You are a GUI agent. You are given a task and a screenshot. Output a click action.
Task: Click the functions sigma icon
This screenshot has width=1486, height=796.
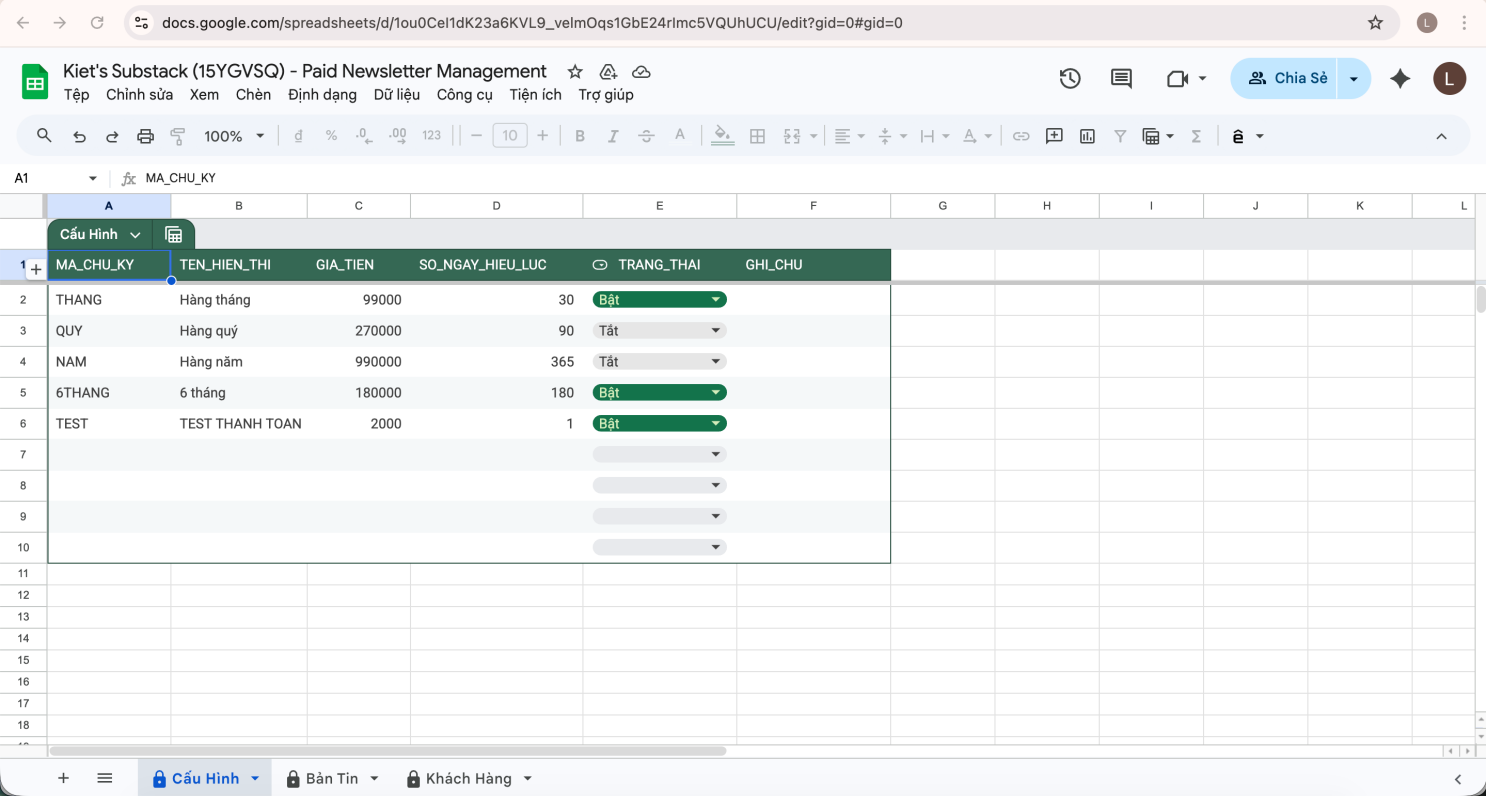click(1196, 136)
